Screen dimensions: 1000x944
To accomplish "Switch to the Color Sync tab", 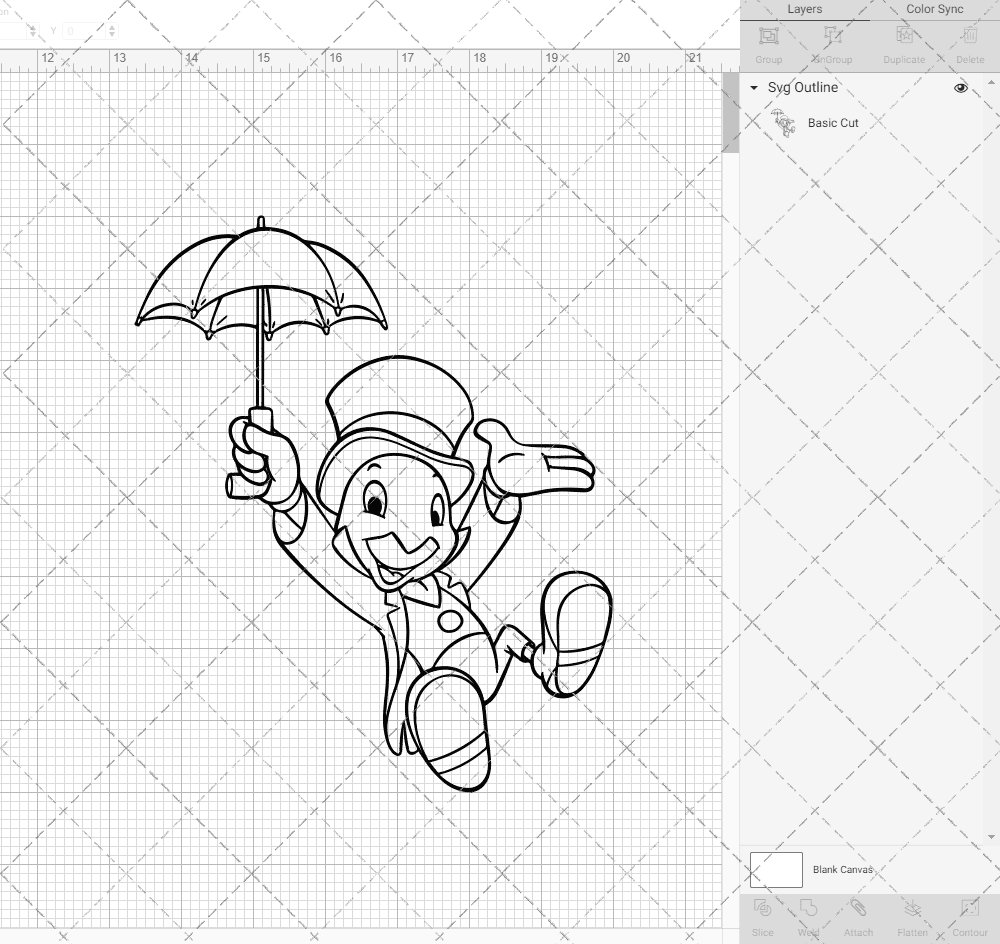I will [934, 9].
